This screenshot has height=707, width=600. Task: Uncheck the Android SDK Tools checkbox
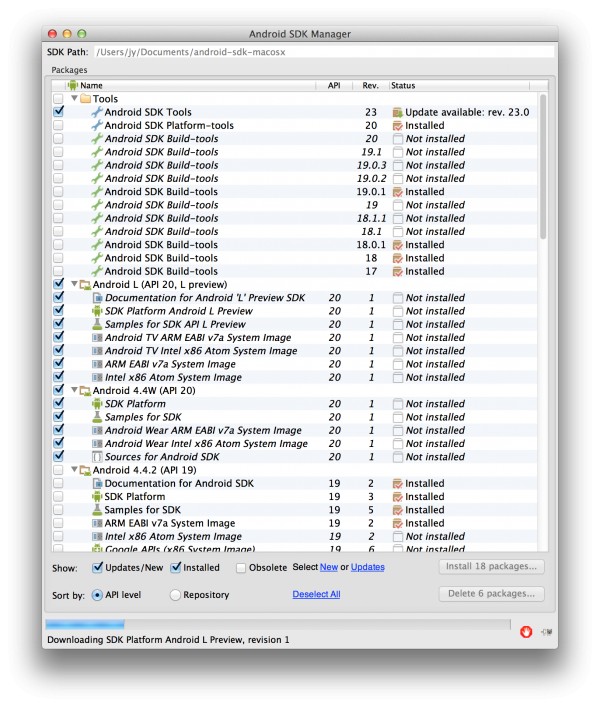click(58, 111)
